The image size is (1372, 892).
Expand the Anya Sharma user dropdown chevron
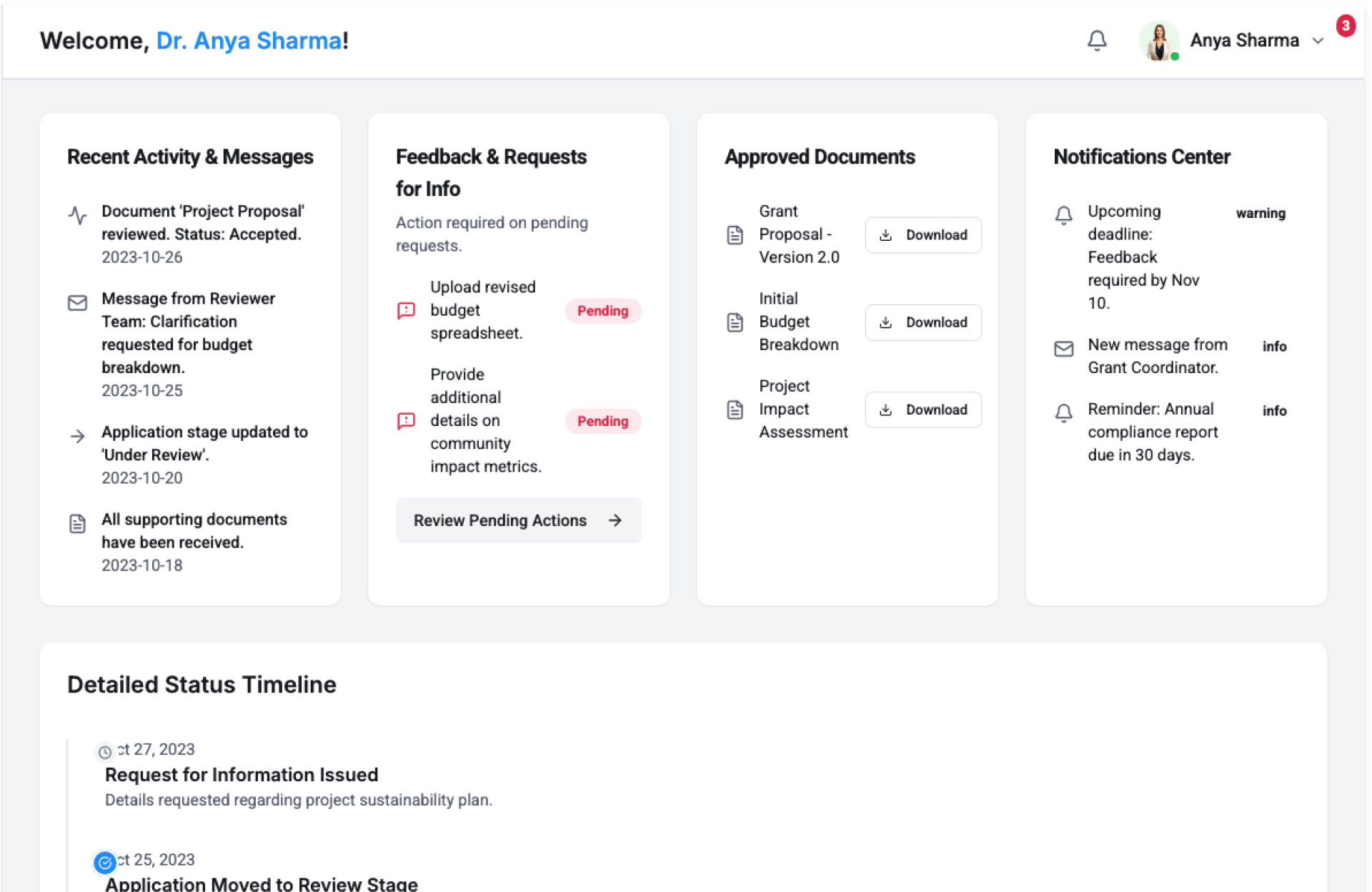1318,41
